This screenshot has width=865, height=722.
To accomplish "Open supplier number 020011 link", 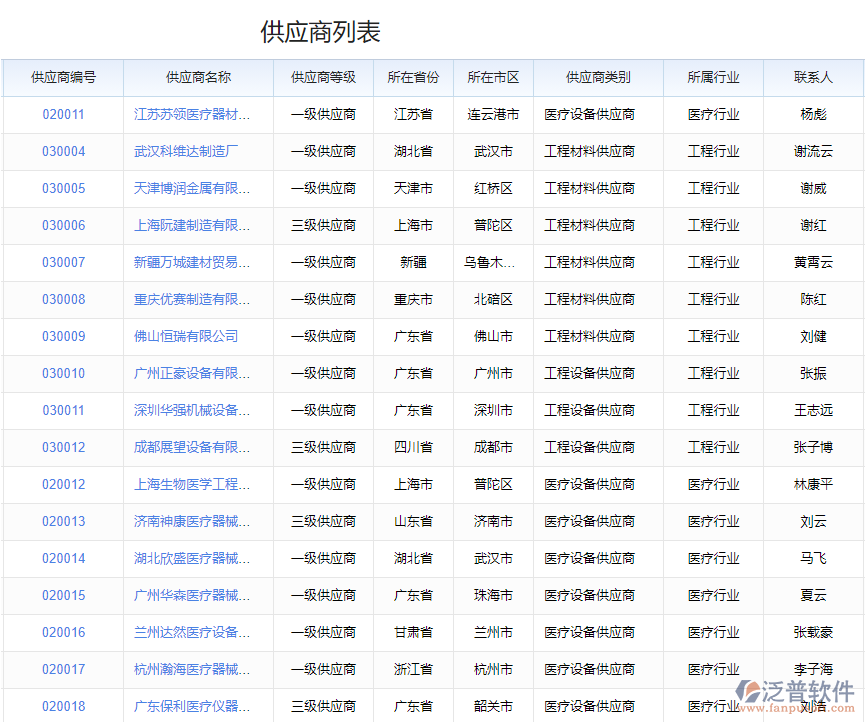I will (62, 114).
